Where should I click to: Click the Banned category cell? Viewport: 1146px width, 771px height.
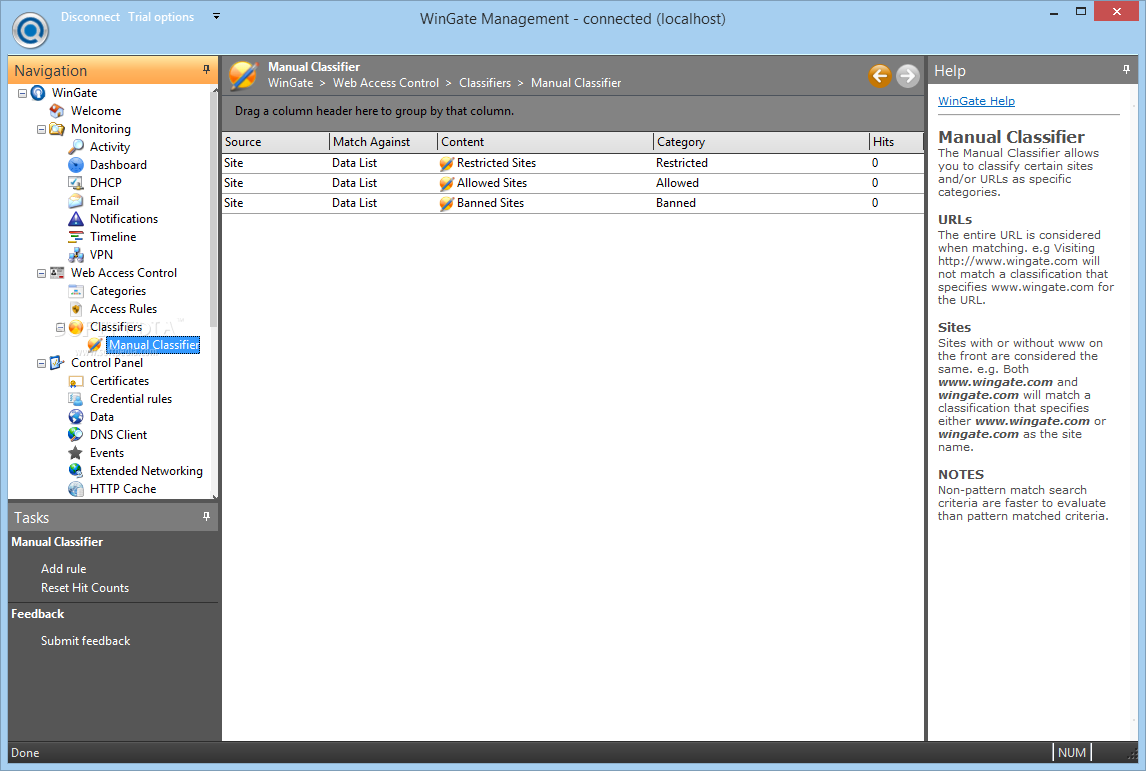click(675, 203)
